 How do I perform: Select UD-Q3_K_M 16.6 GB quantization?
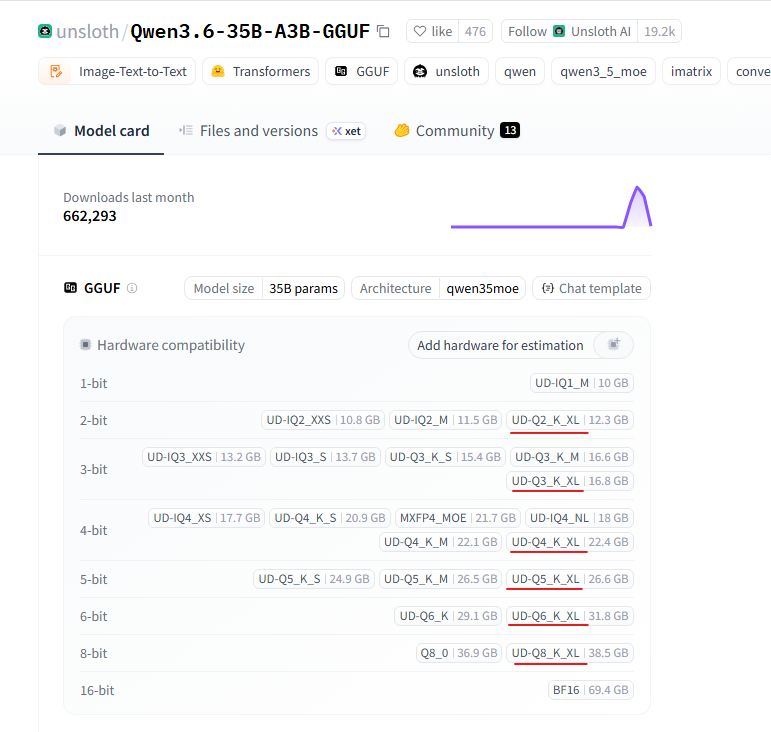(x=572, y=457)
